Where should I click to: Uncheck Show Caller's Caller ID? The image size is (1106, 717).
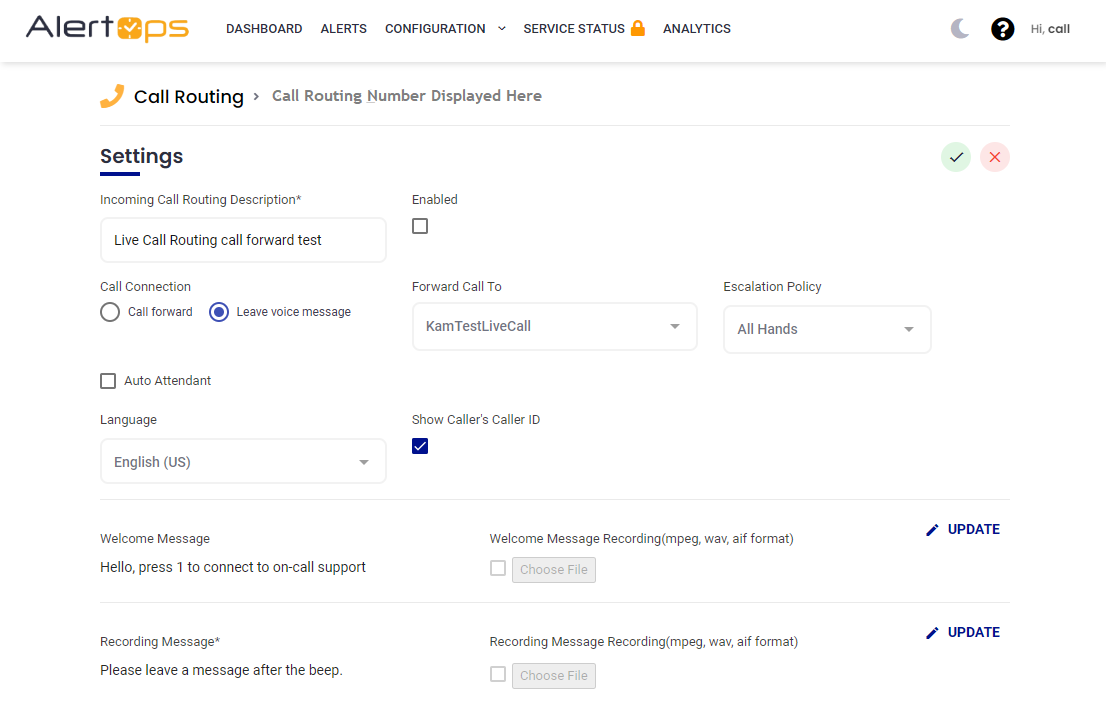click(x=420, y=446)
